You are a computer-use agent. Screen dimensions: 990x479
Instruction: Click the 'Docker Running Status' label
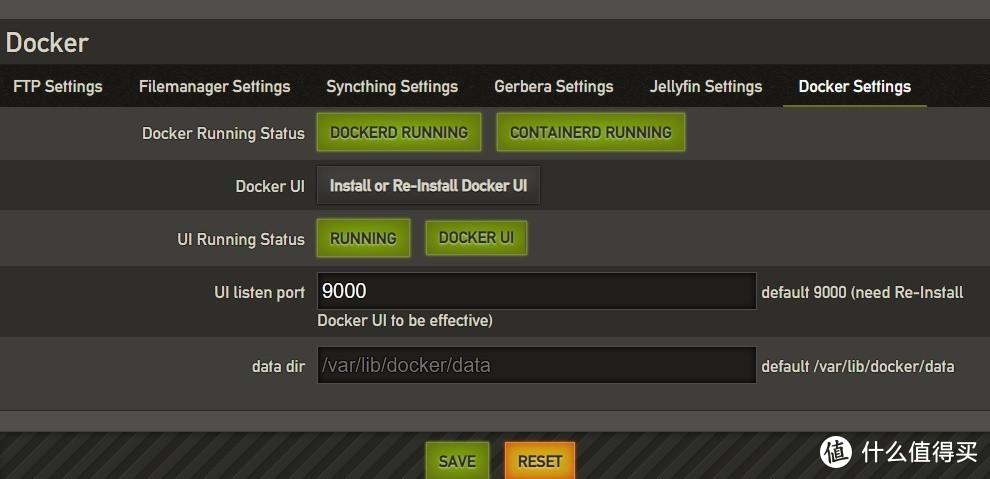coord(223,133)
